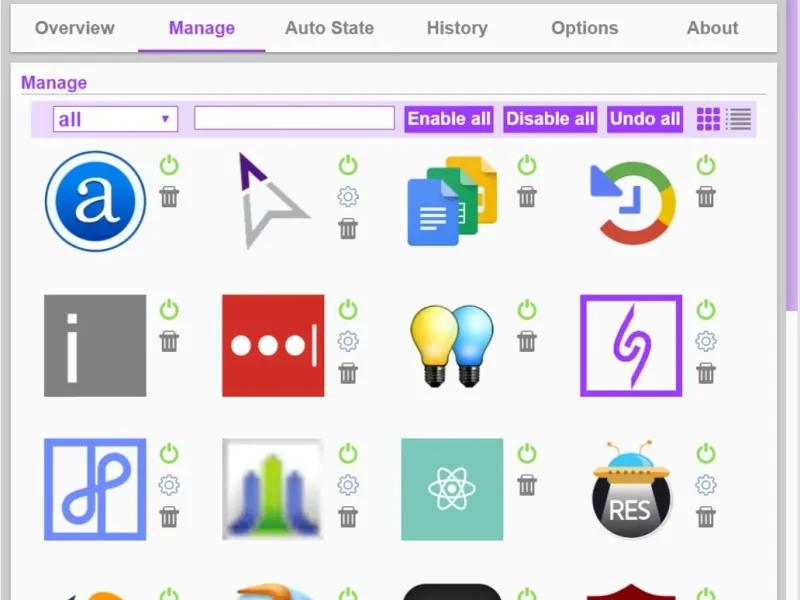
Task: Delete the purple square swirl extension
Action: (x=706, y=373)
